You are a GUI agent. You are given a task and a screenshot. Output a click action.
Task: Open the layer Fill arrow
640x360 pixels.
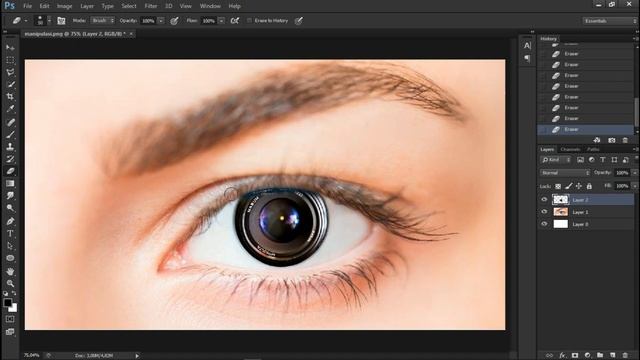pos(635,186)
